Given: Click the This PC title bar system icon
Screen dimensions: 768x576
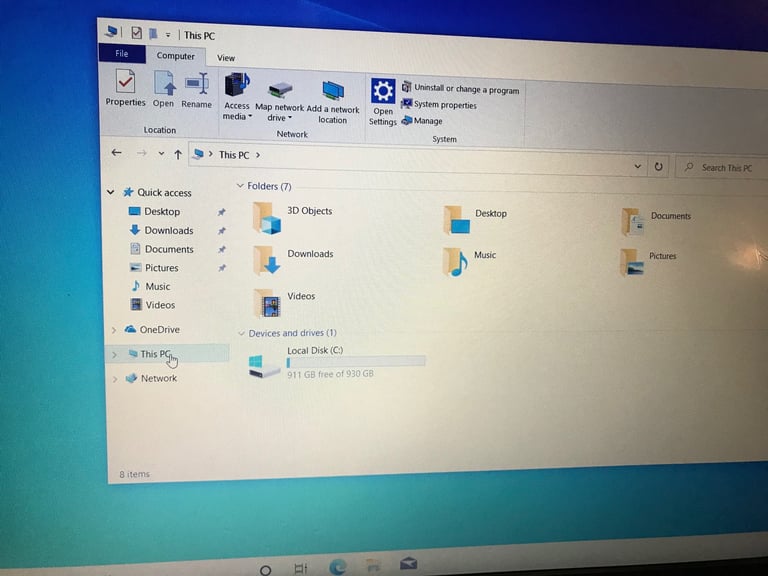Looking at the screenshot, I should coord(111,32).
